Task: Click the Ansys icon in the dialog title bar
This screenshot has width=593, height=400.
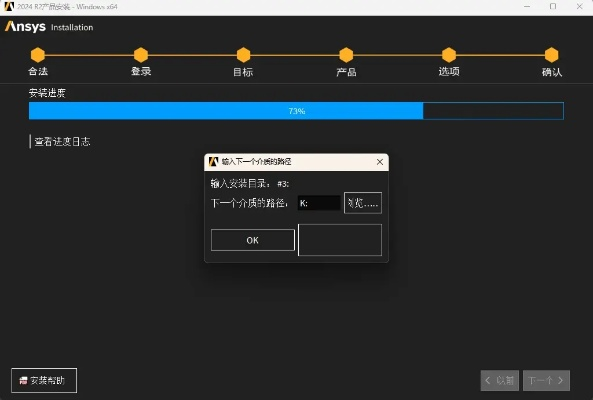Action: pos(214,162)
